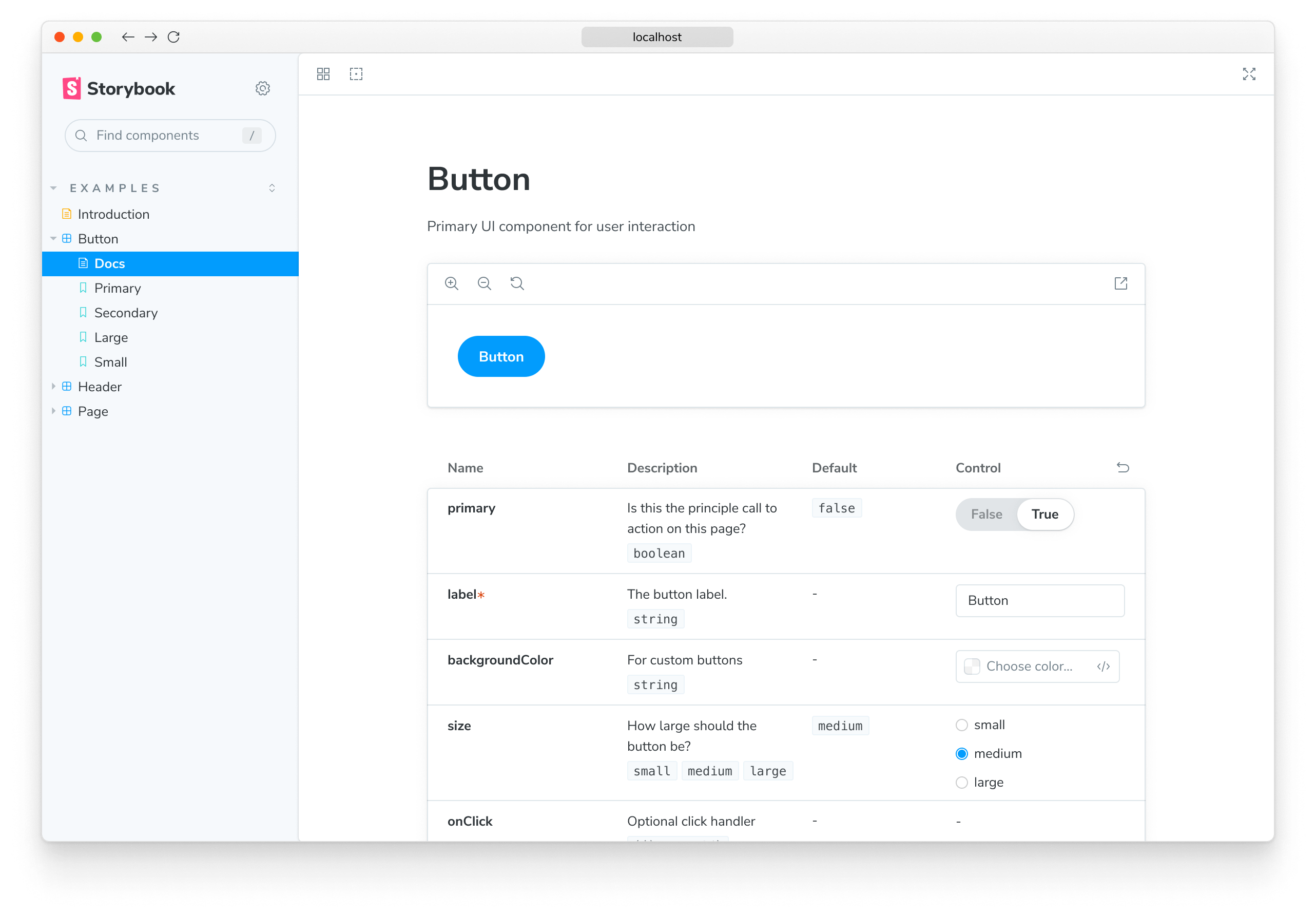Click the label input field

[x=1040, y=600]
